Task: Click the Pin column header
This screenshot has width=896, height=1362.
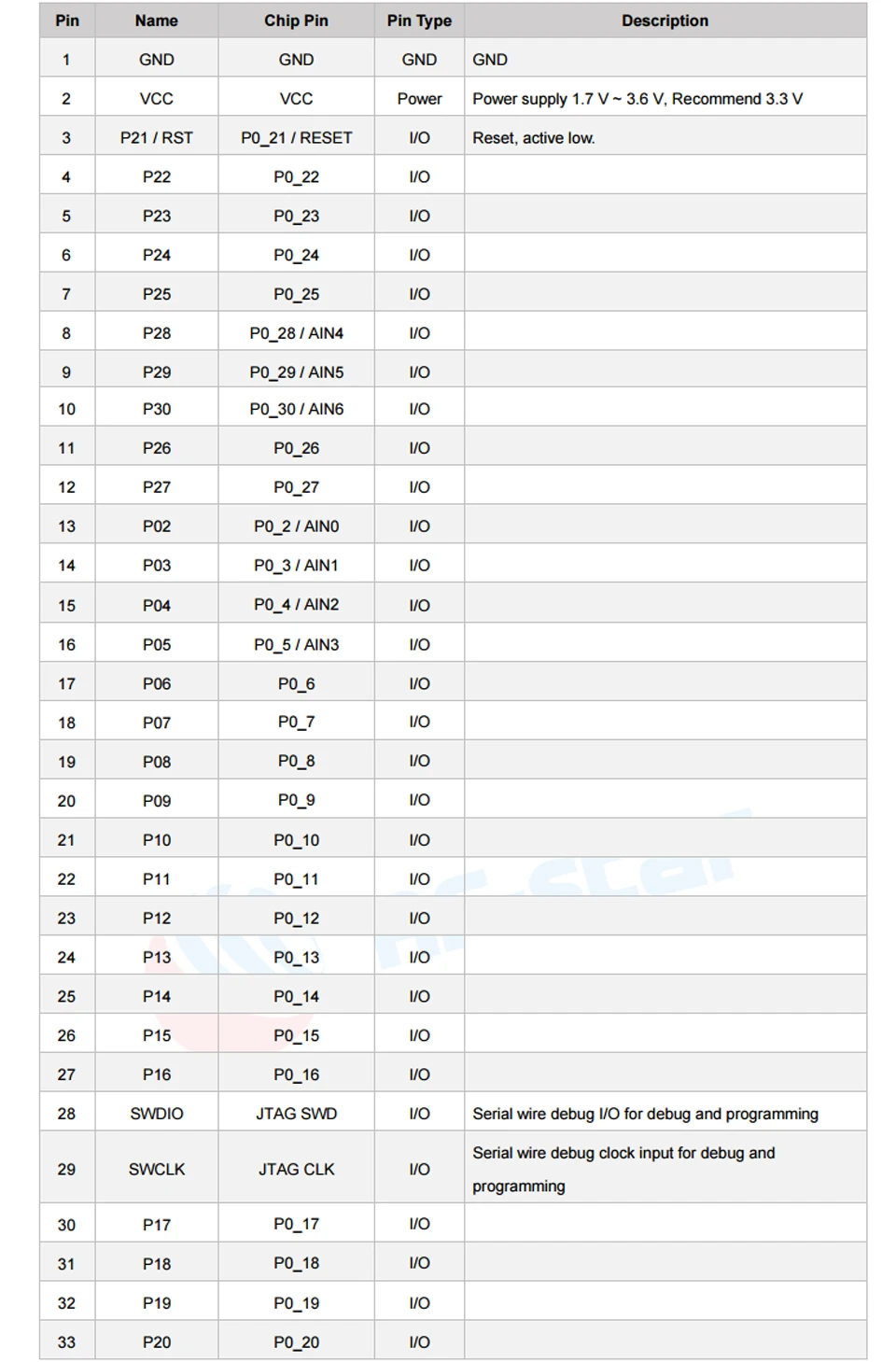Action: click(67, 21)
